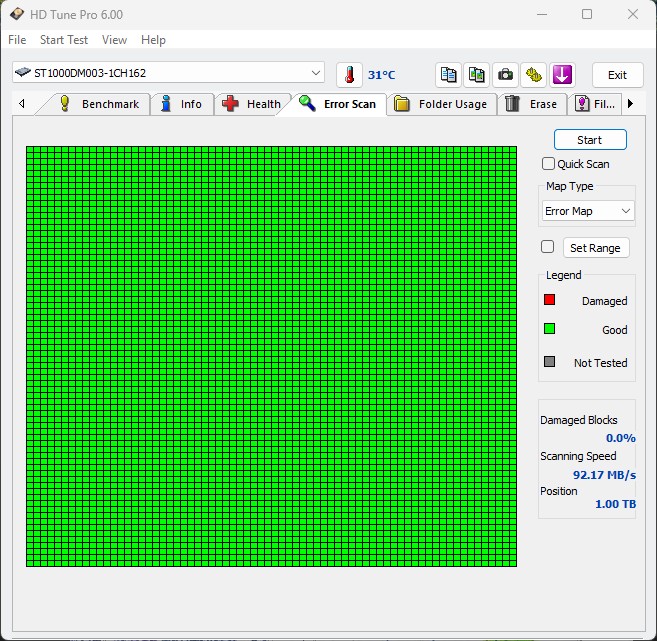The width and height of the screenshot is (657, 641).
Task: Click the Set Range button
Action: click(x=595, y=248)
